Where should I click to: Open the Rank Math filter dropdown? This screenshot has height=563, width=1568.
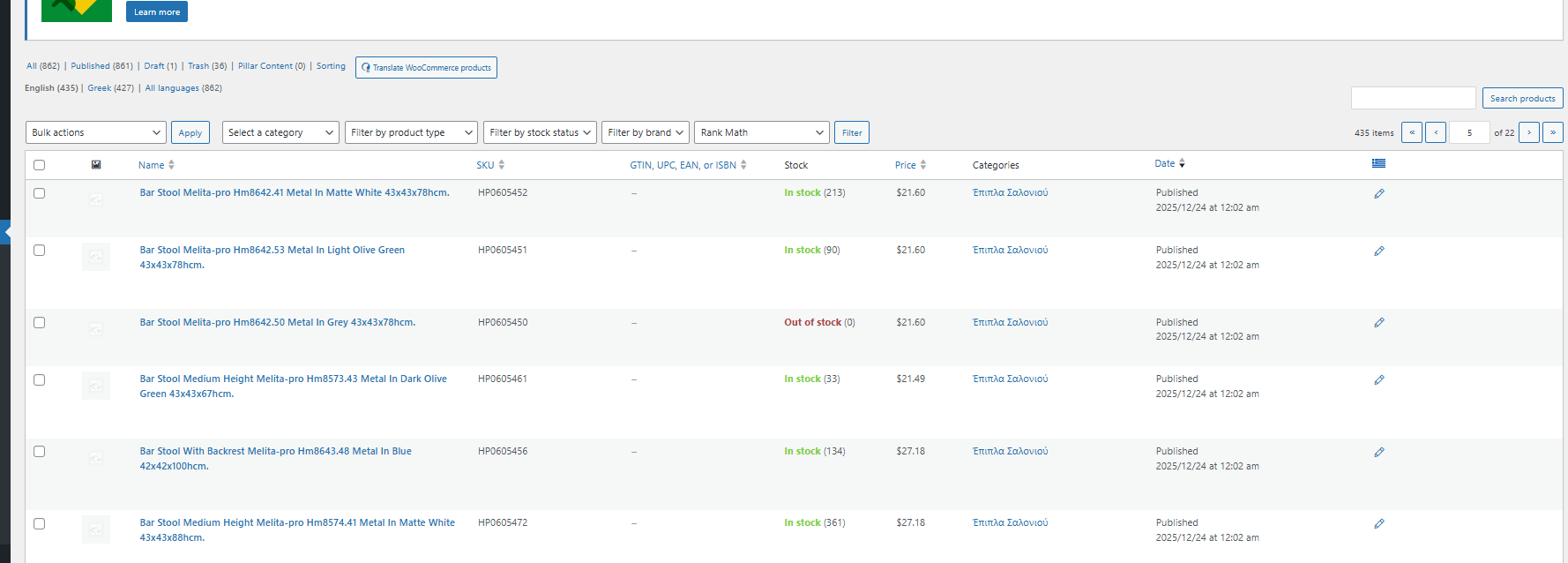point(761,132)
